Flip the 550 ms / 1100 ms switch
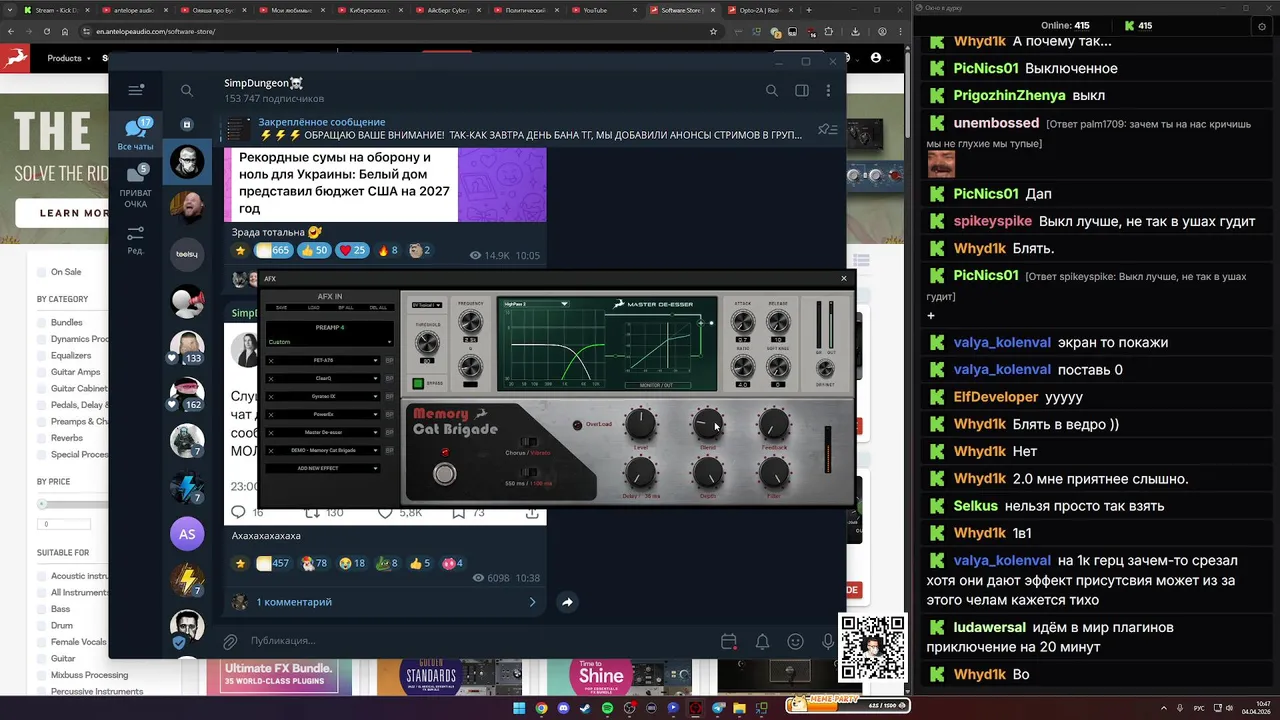 (x=529, y=472)
